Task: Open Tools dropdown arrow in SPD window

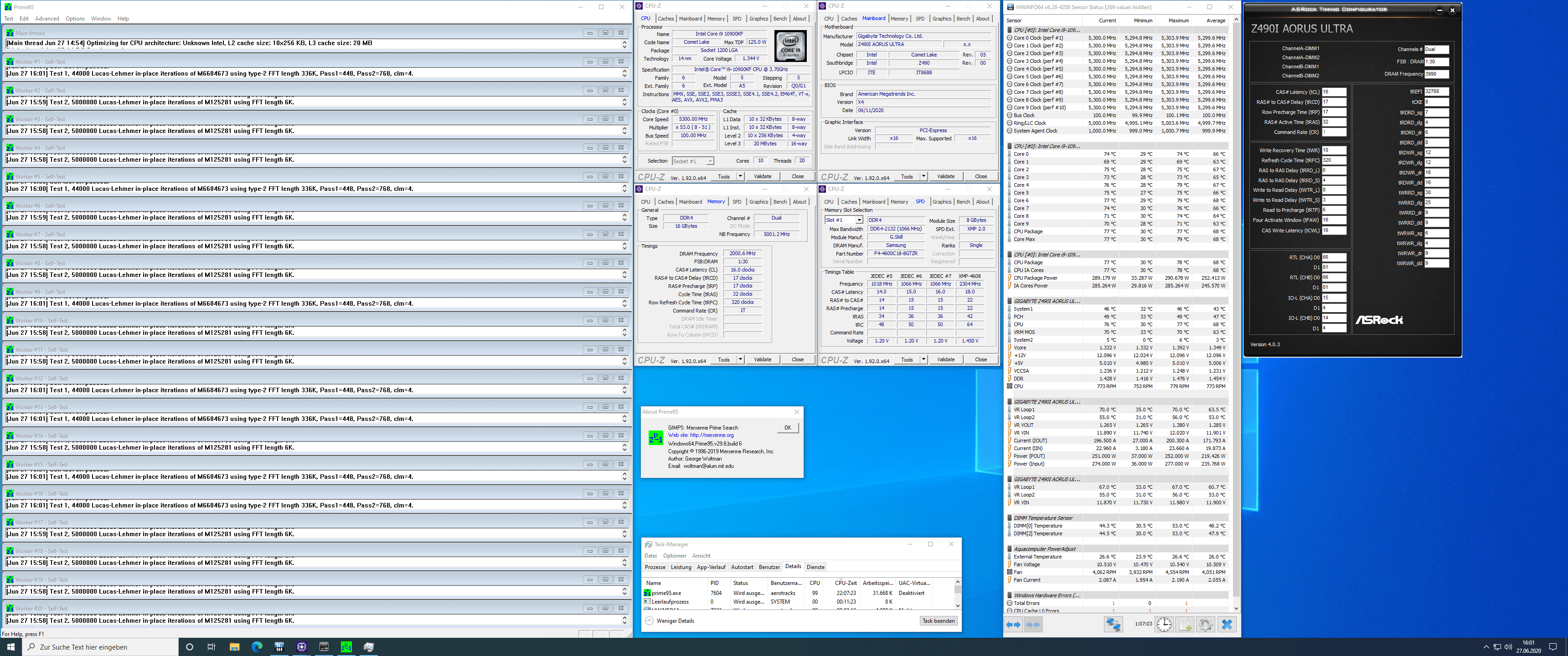Action: 923,359
